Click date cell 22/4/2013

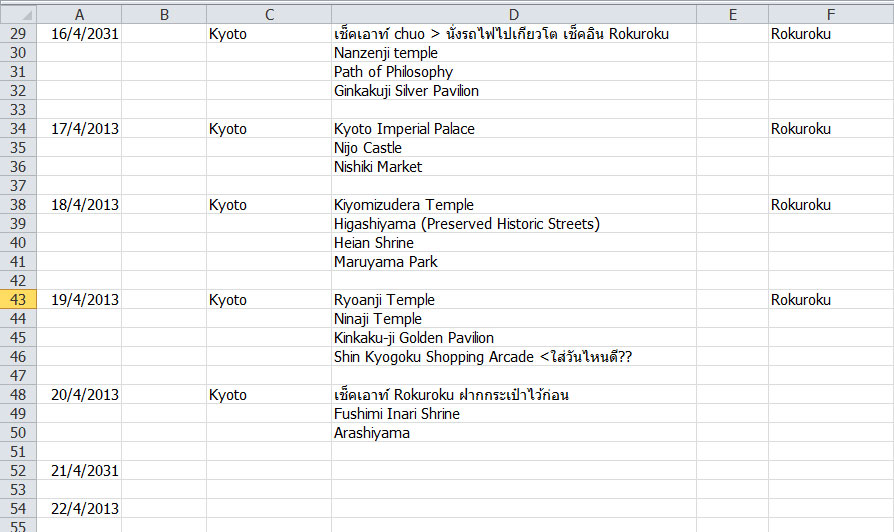(x=79, y=509)
